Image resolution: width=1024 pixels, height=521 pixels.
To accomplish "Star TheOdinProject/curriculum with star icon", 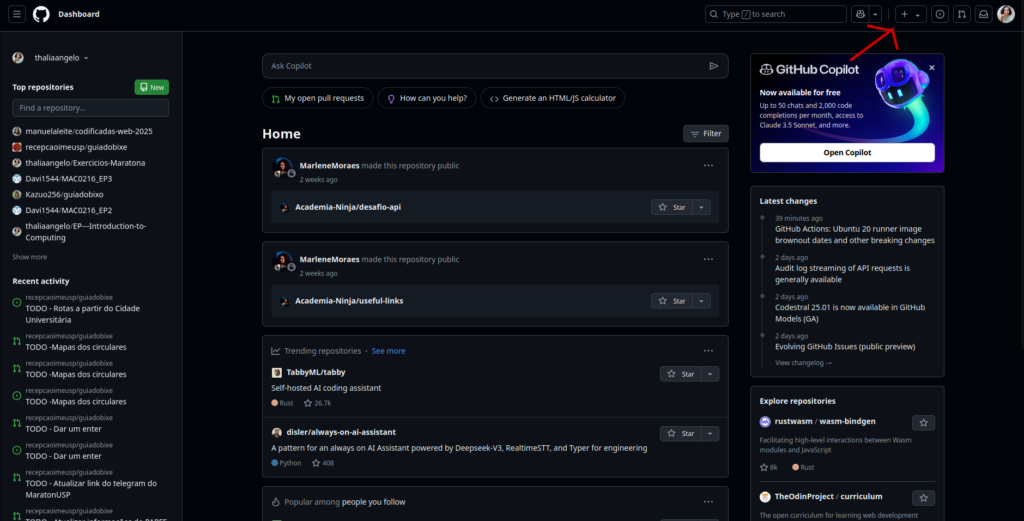I will (x=923, y=498).
